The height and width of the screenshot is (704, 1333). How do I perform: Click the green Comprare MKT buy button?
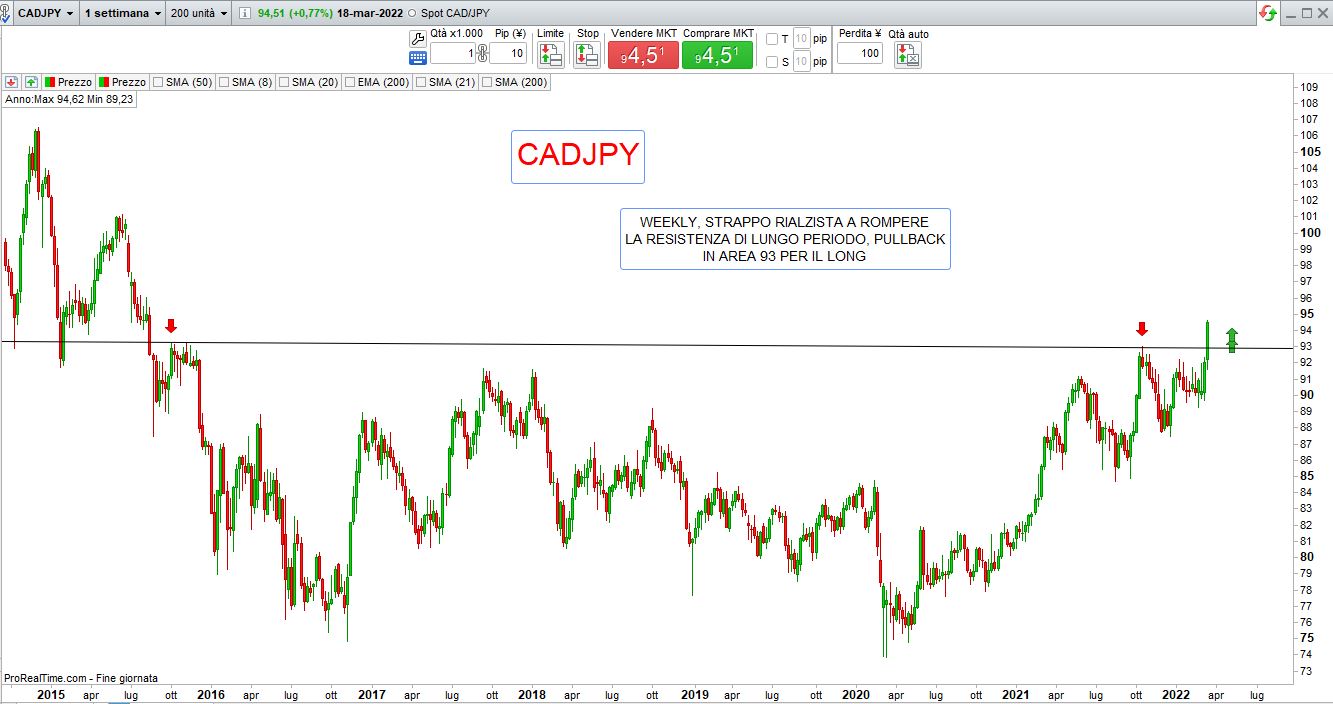(x=717, y=56)
